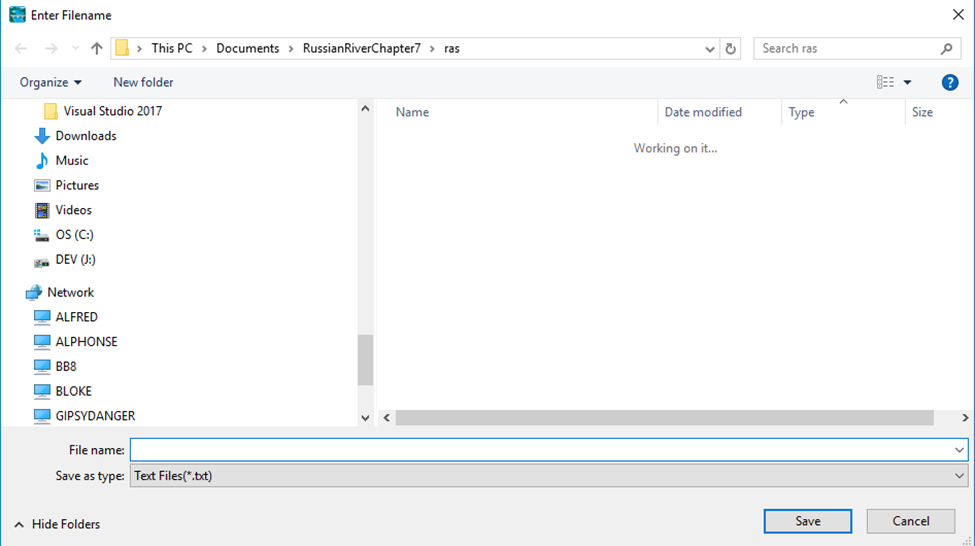Open the Organize menu
The image size is (975, 546).
point(50,82)
